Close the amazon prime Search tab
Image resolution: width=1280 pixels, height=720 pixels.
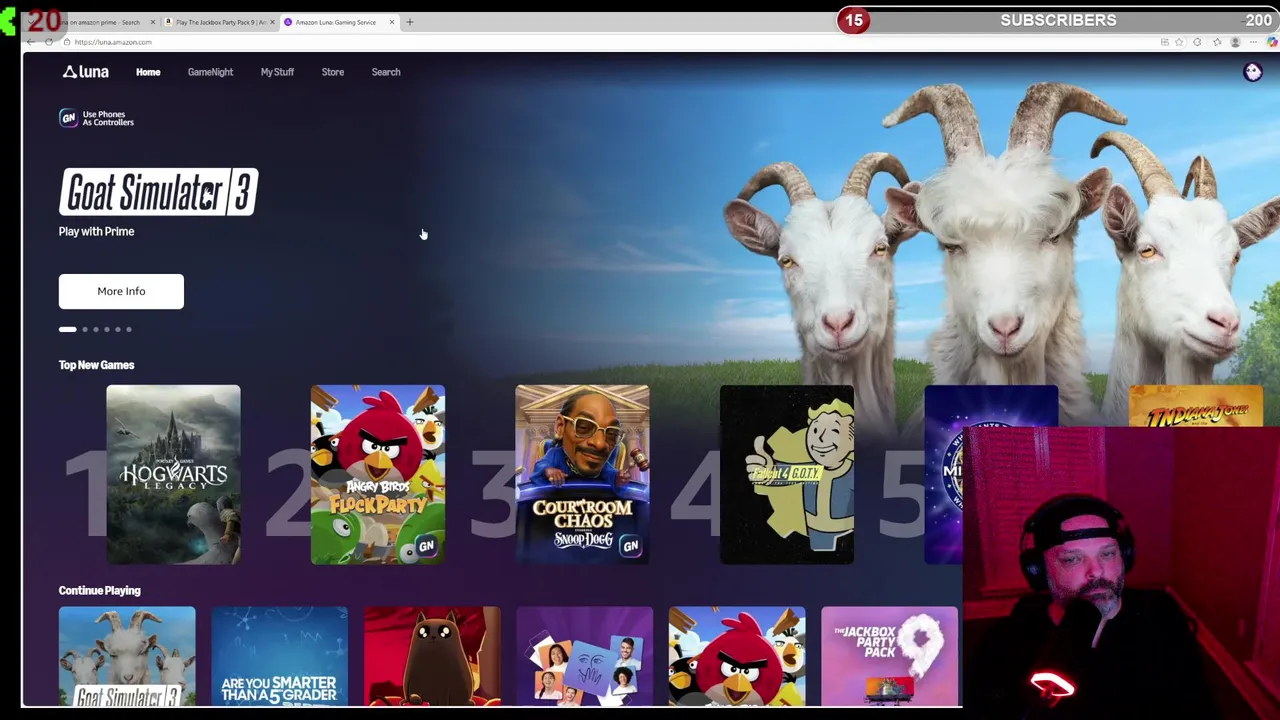(x=153, y=22)
